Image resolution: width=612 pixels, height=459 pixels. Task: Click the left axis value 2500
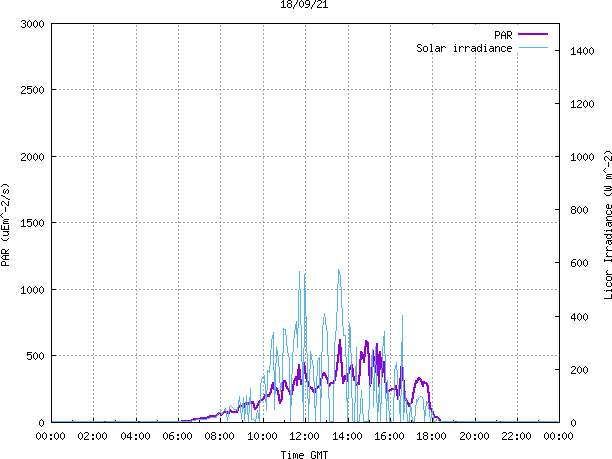(x=32, y=90)
